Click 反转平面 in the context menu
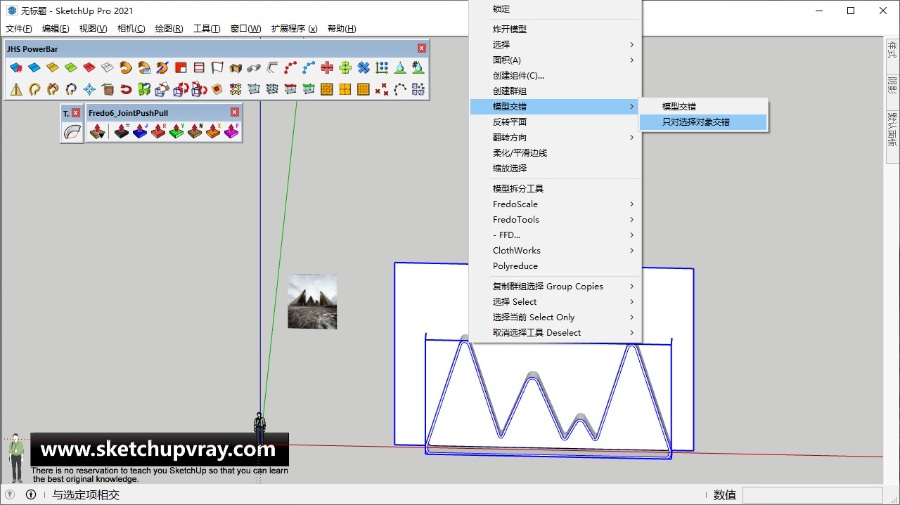 click(x=556, y=122)
